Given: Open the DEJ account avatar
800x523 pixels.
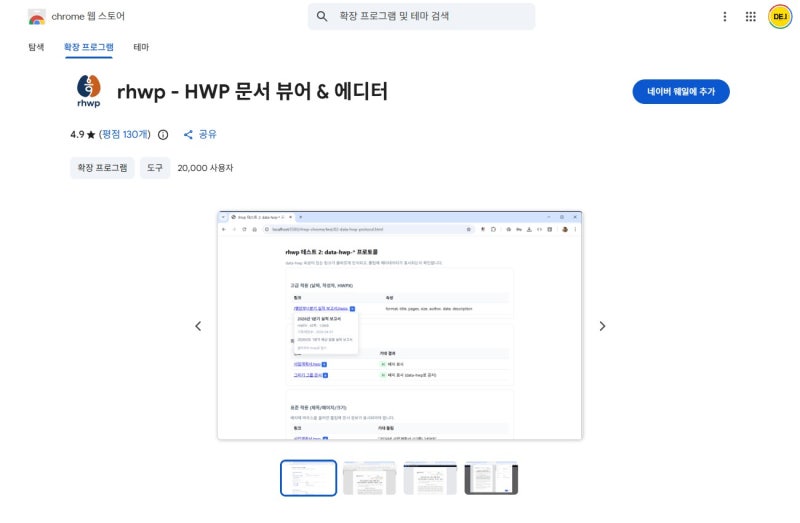Looking at the screenshot, I should 780,17.
